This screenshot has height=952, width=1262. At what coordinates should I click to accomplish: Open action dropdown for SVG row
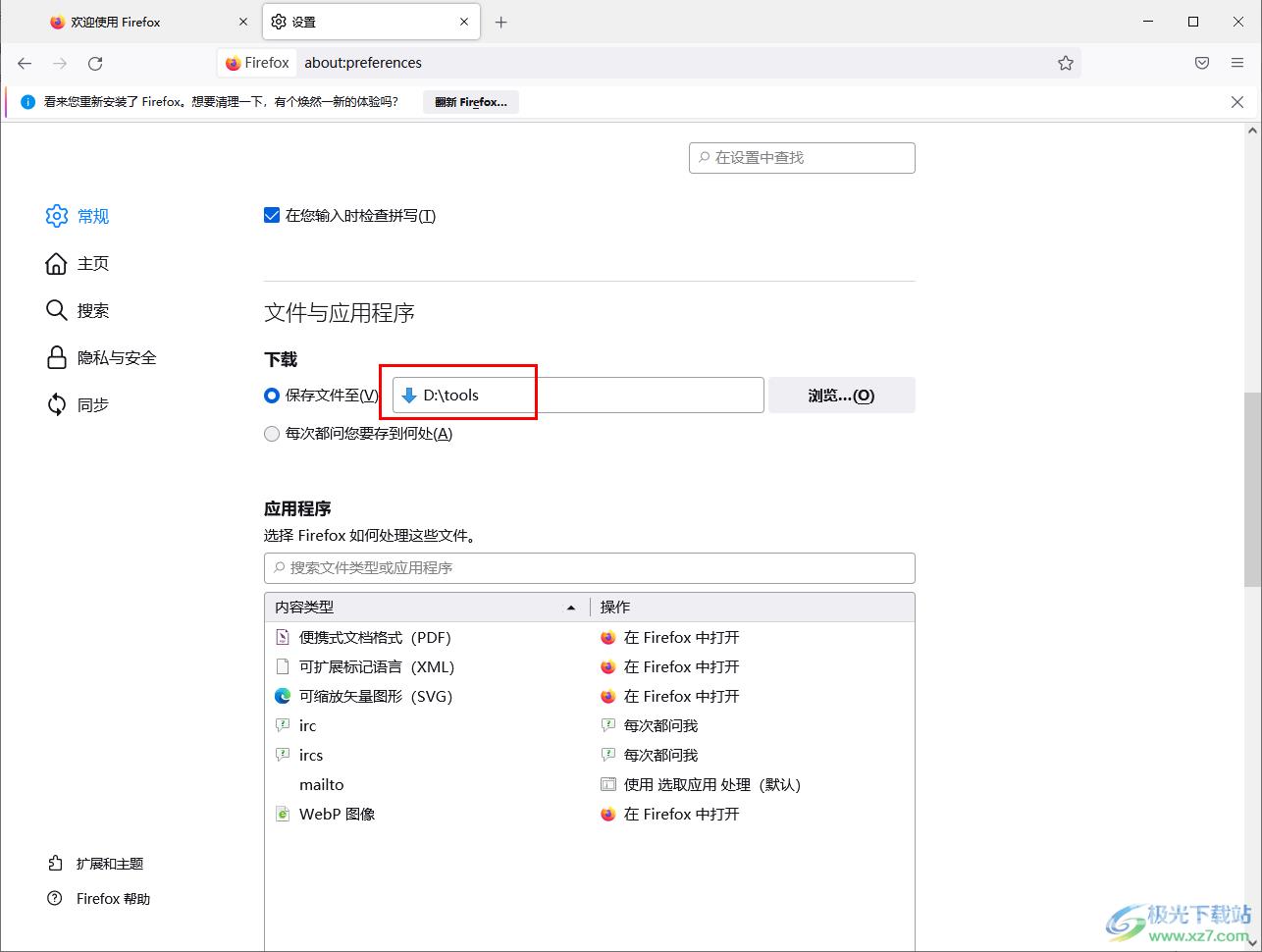752,697
